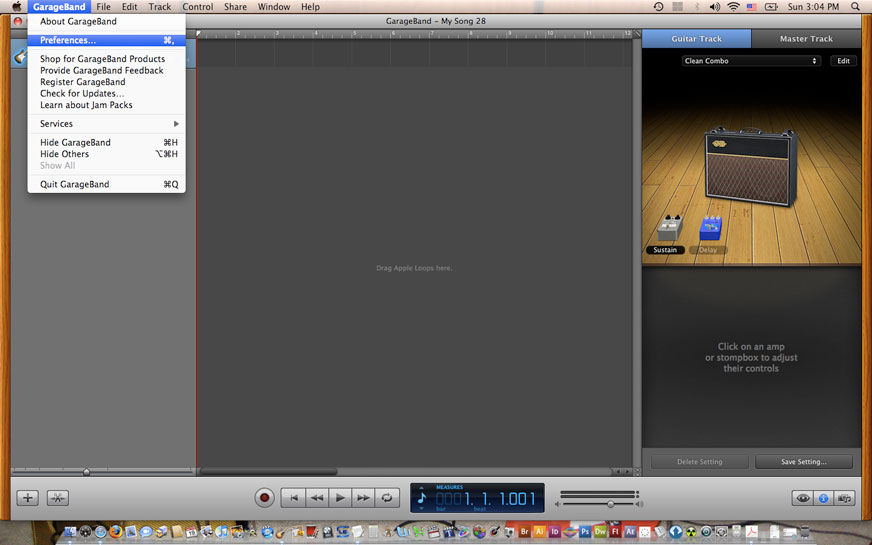Select the Sustain stompbox pedal

pyautogui.click(x=666, y=229)
